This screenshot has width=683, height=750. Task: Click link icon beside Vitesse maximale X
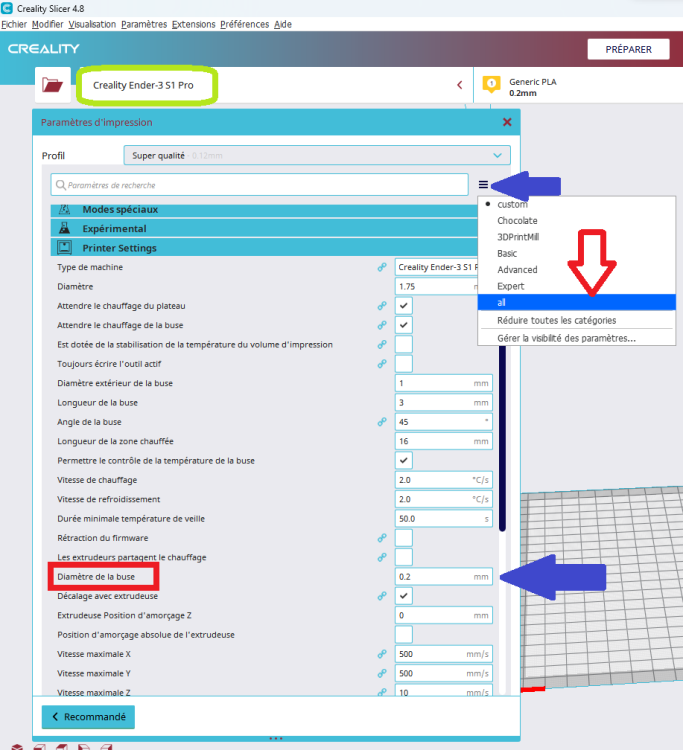[x=382, y=654]
